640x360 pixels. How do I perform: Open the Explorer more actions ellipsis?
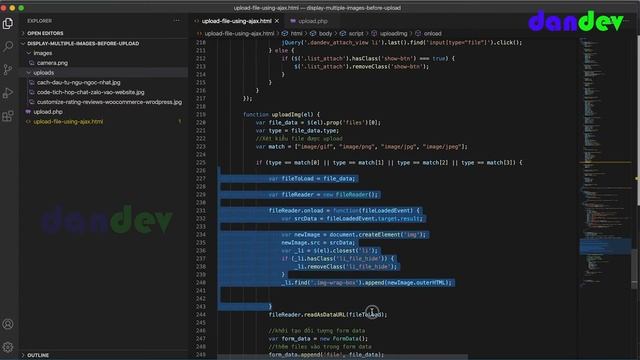176,20
